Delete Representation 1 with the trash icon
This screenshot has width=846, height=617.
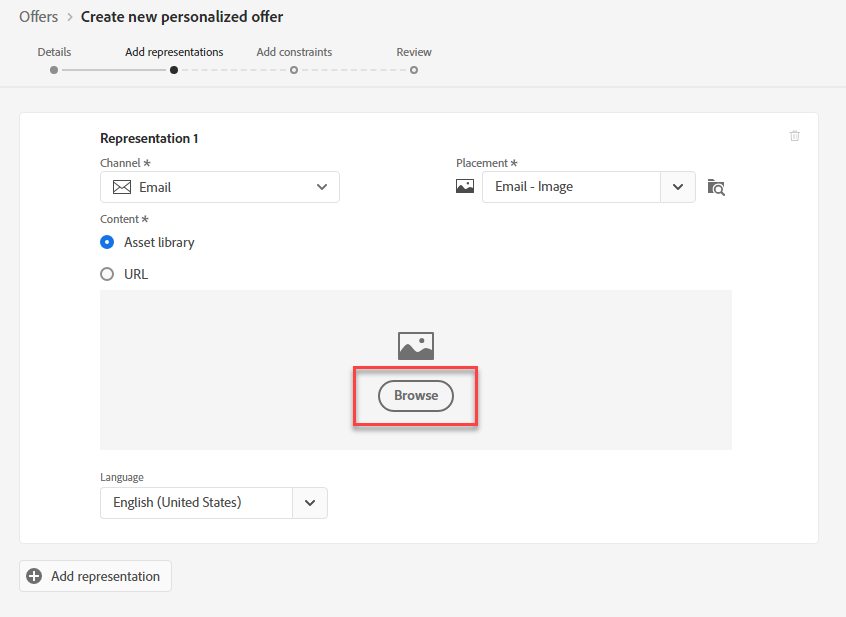[x=794, y=136]
